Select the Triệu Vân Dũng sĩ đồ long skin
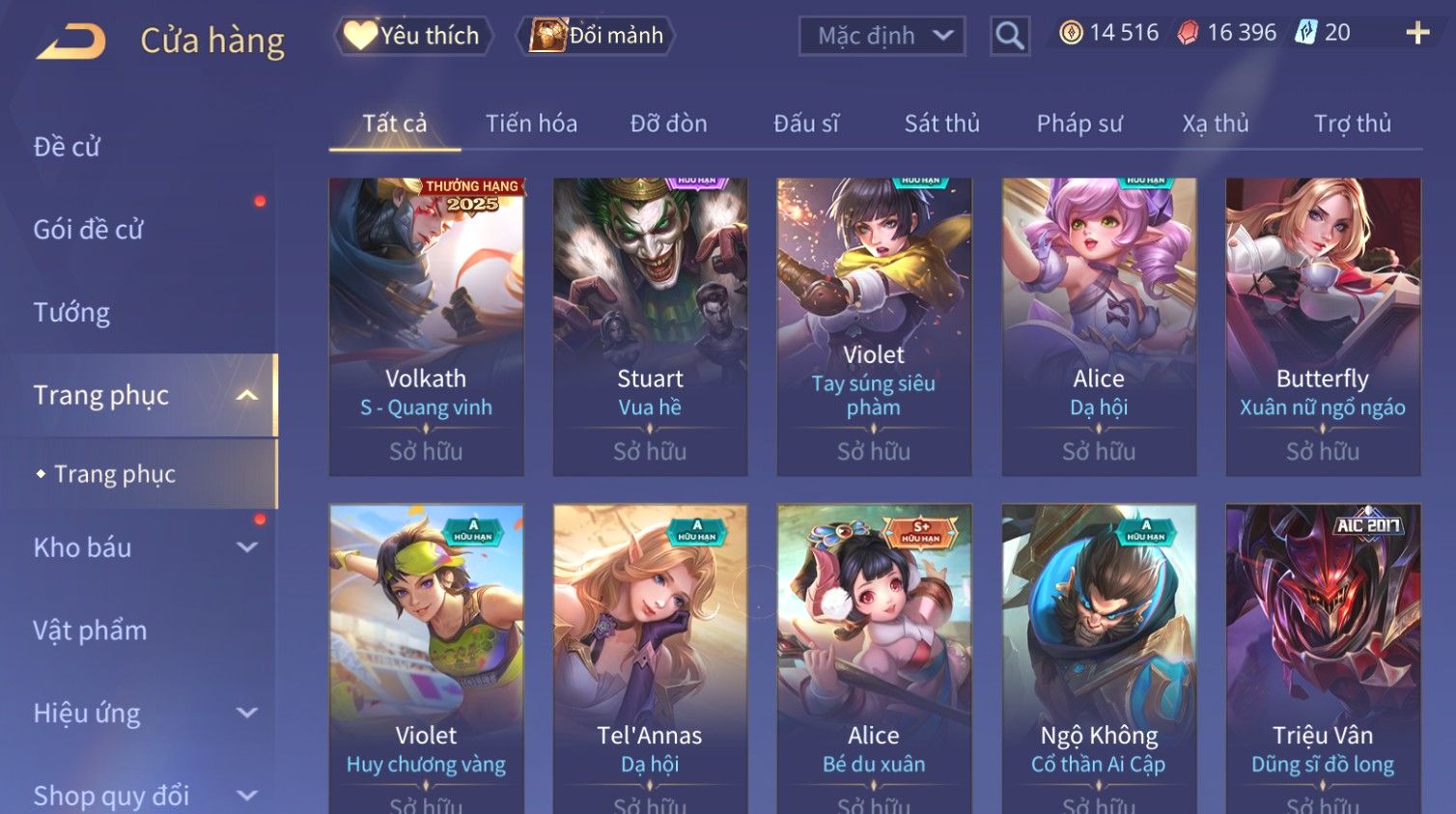 click(x=1323, y=659)
